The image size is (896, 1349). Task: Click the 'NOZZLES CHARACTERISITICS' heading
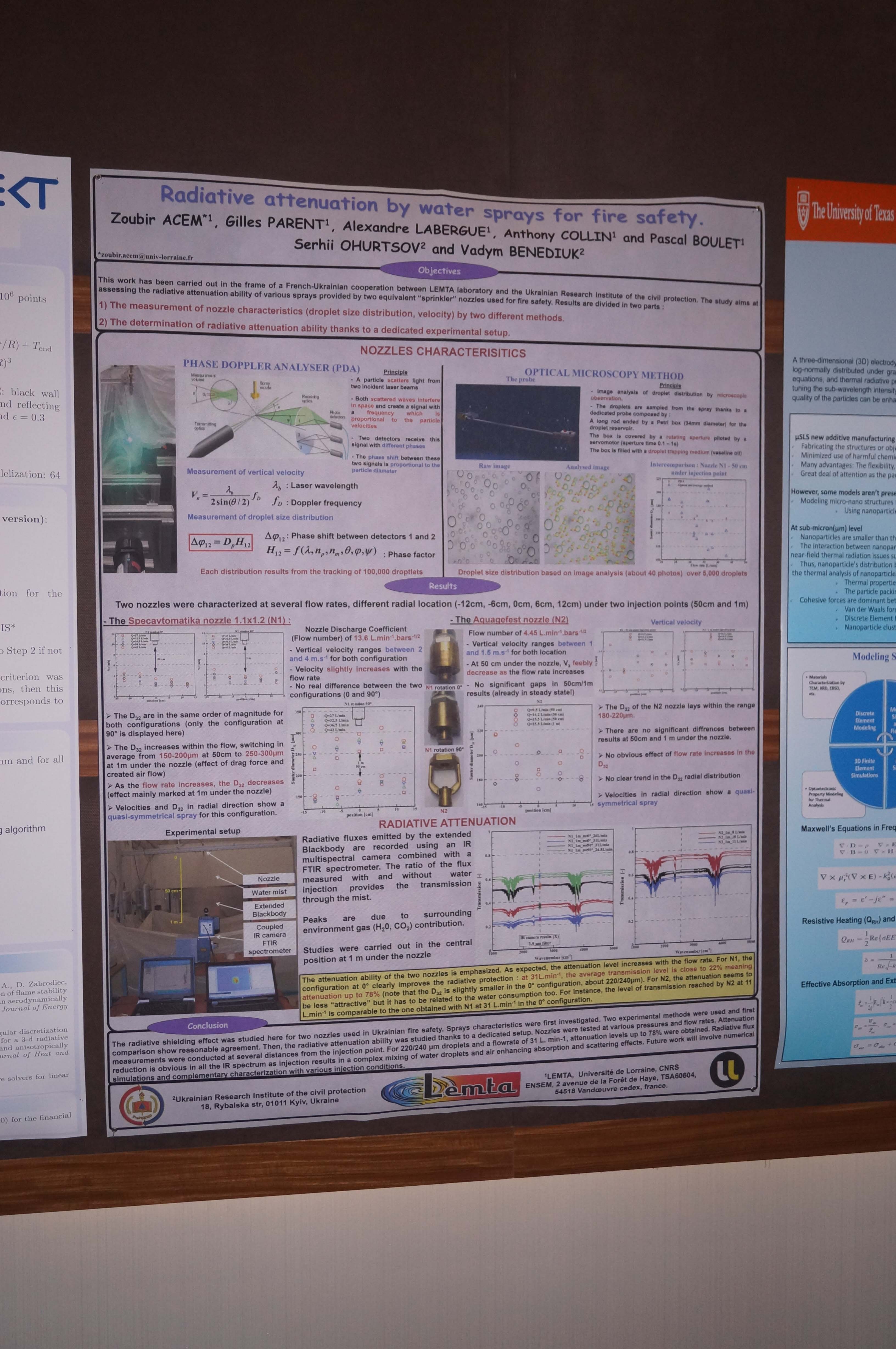442,352
